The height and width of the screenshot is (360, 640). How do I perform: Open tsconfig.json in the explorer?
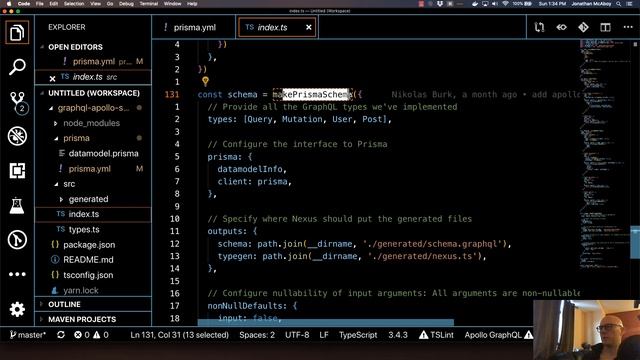pyautogui.click(x=88, y=275)
